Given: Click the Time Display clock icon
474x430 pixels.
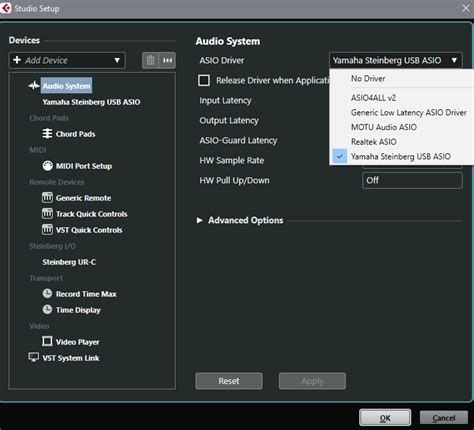Looking at the screenshot, I should 47,310.
